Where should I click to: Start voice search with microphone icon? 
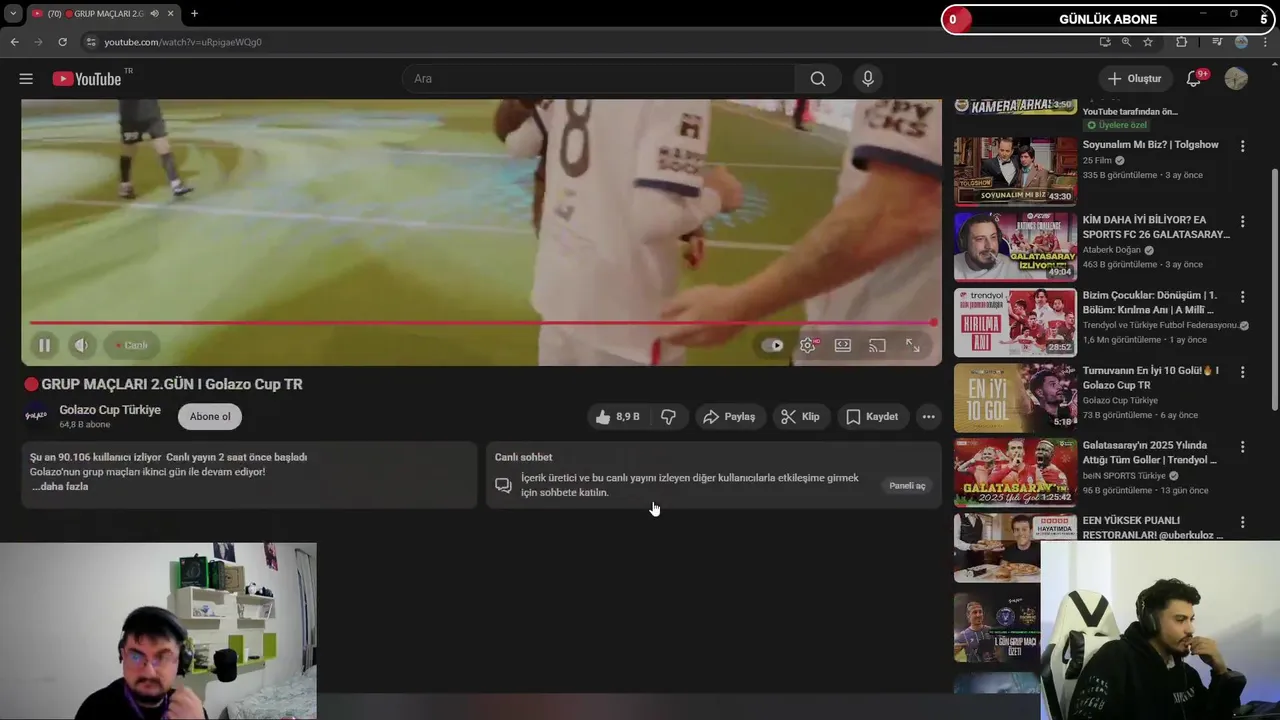pos(868,79)
